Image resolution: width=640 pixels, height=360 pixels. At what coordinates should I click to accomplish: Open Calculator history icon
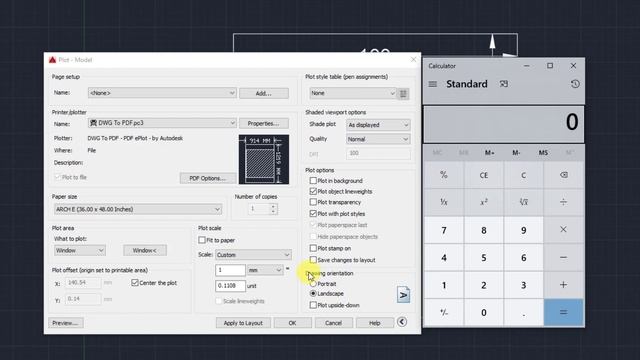(x=575, y=84)
